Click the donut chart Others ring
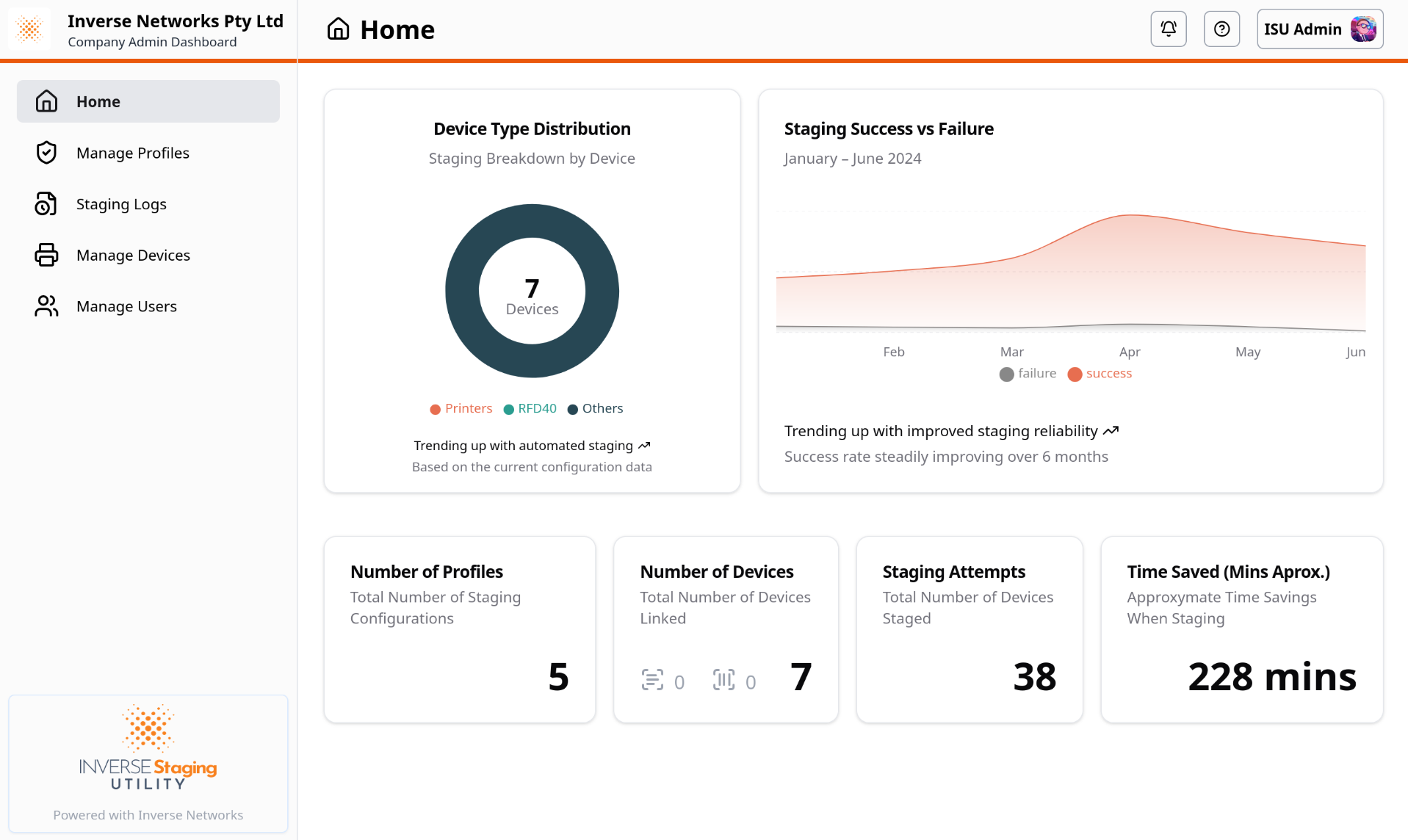 [x=461, y=291]
